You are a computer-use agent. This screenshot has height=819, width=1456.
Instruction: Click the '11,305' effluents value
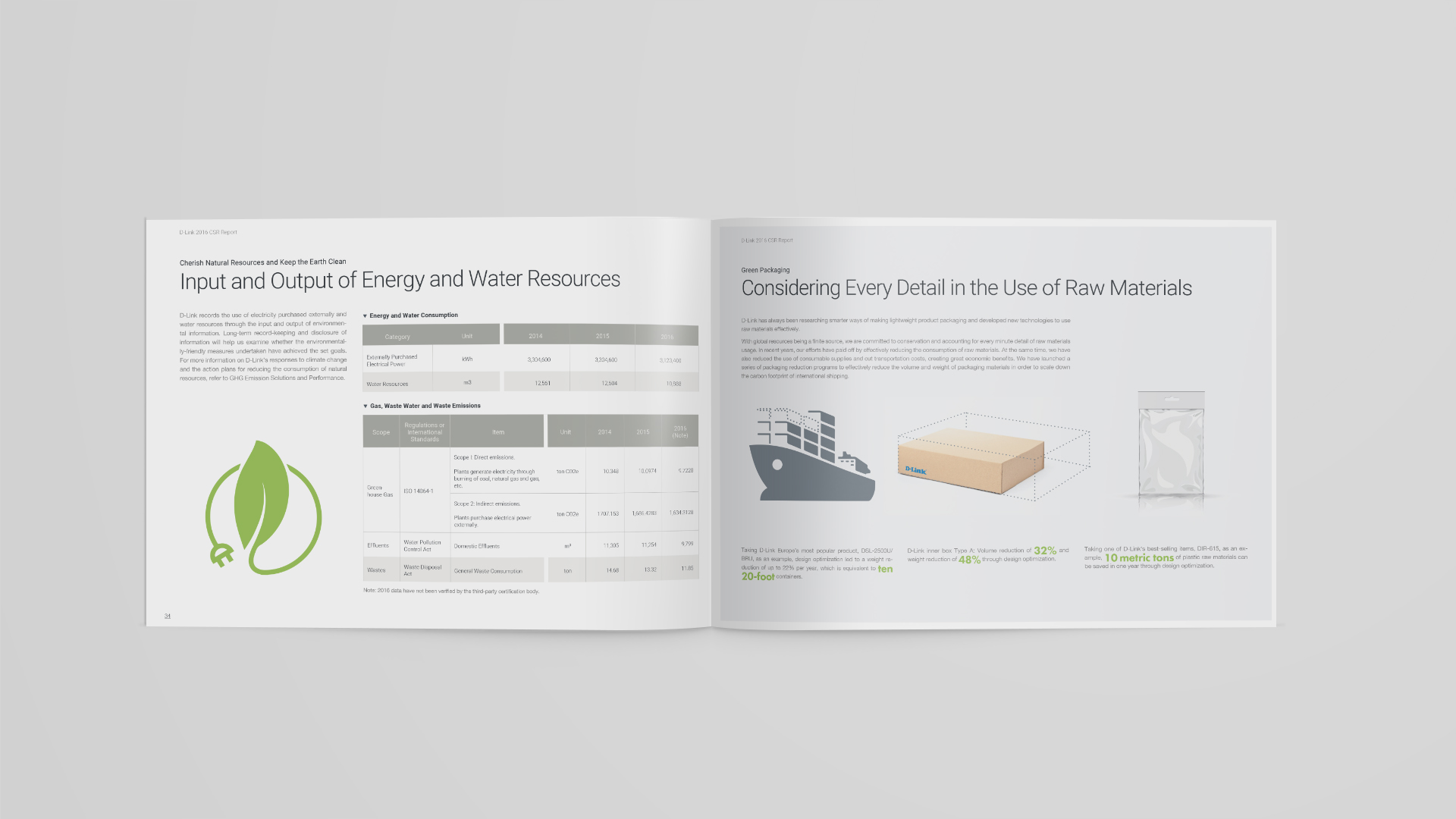(x=610, y=545)
